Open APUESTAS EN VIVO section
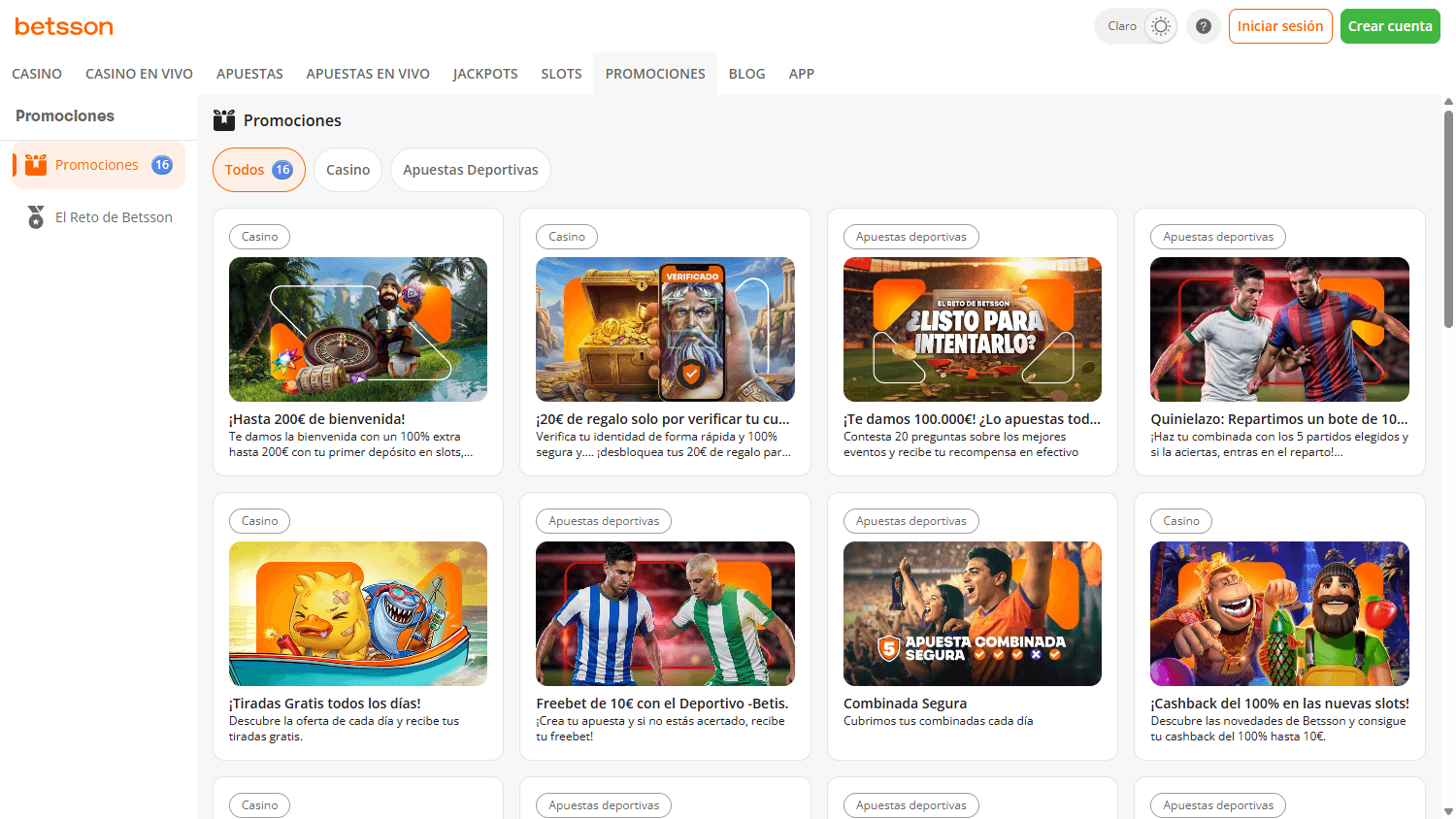The width and height of the screenshot is (1456, 819). tap(368, 74)
